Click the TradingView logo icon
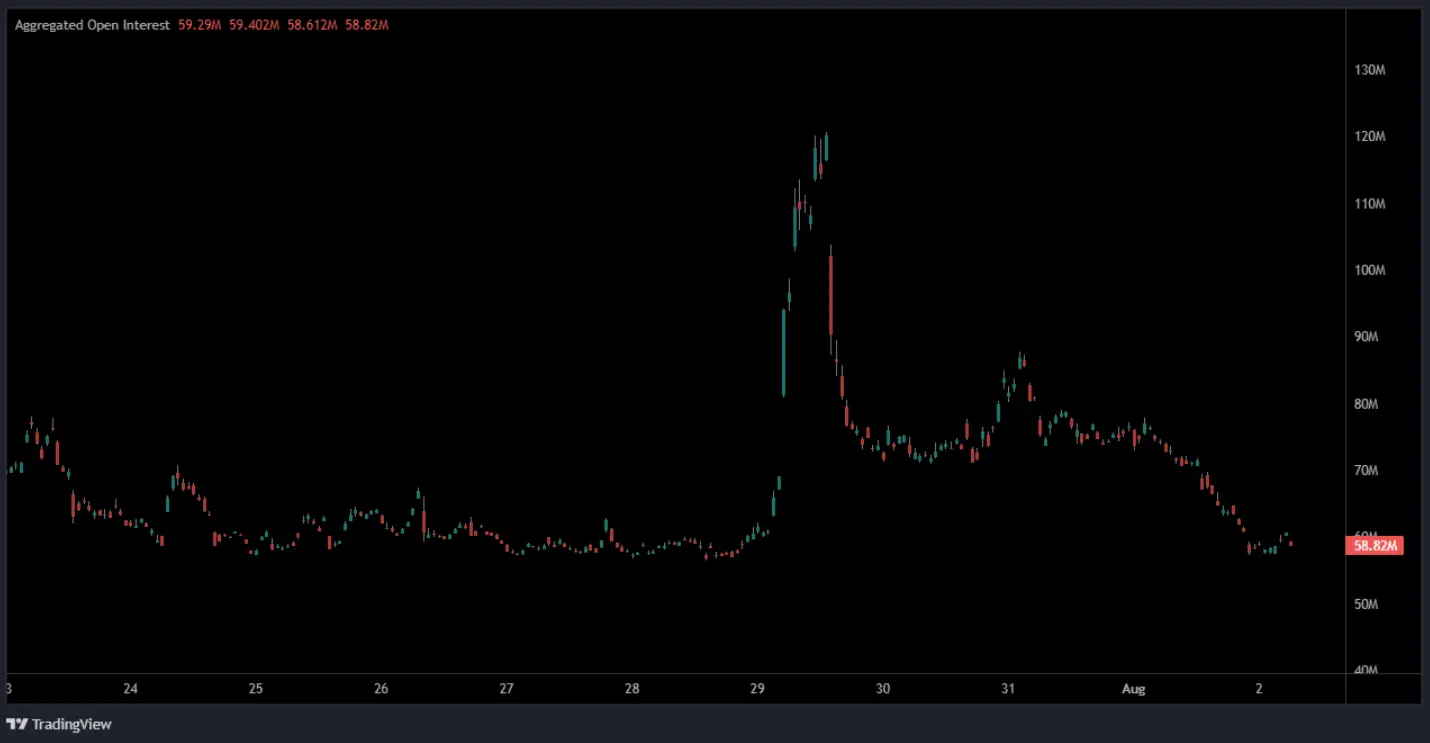Image resolution: width=1430 pixels, height=743 pixels. (x=17, y=724)
